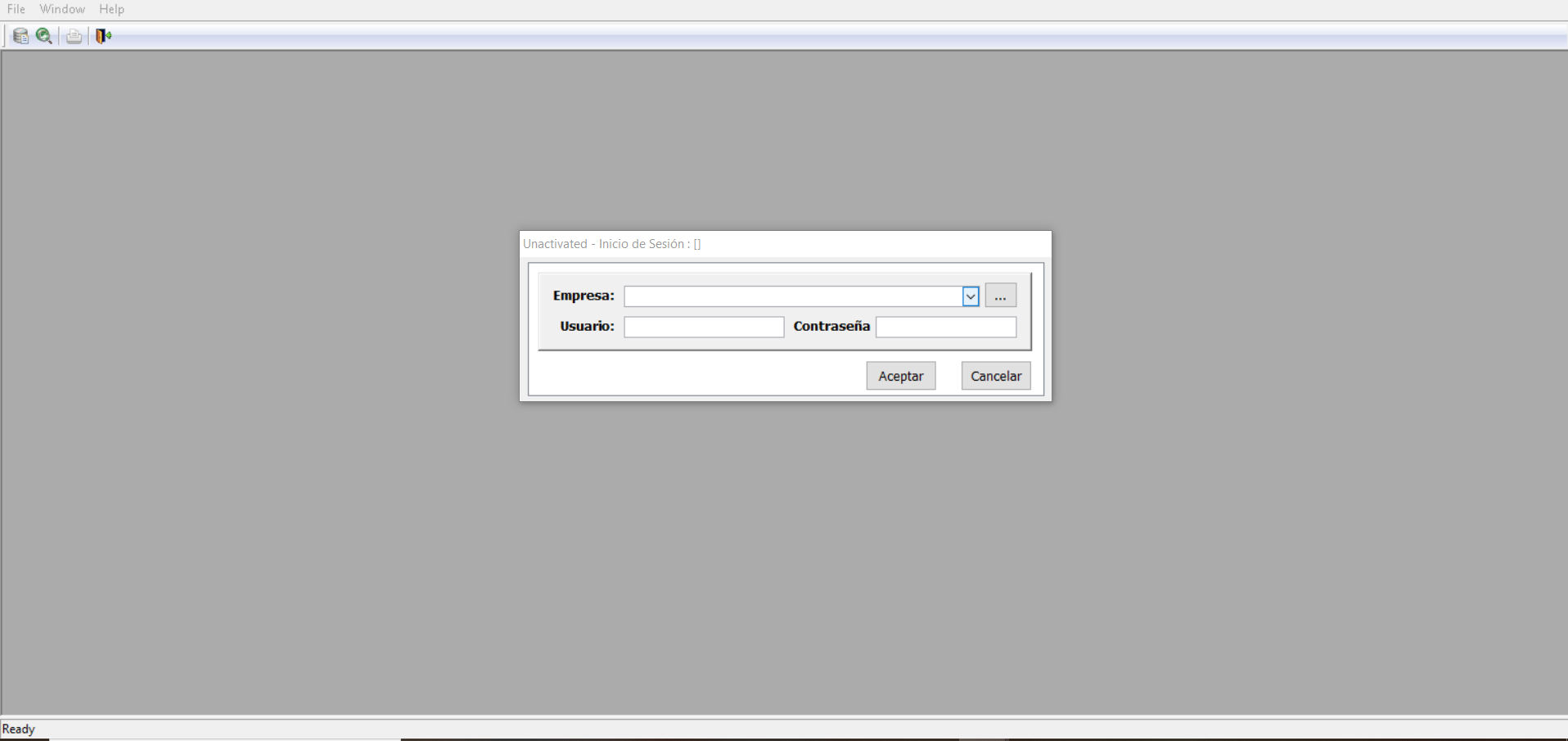
Task: Open the Window menu
Action: coord(62,9)
